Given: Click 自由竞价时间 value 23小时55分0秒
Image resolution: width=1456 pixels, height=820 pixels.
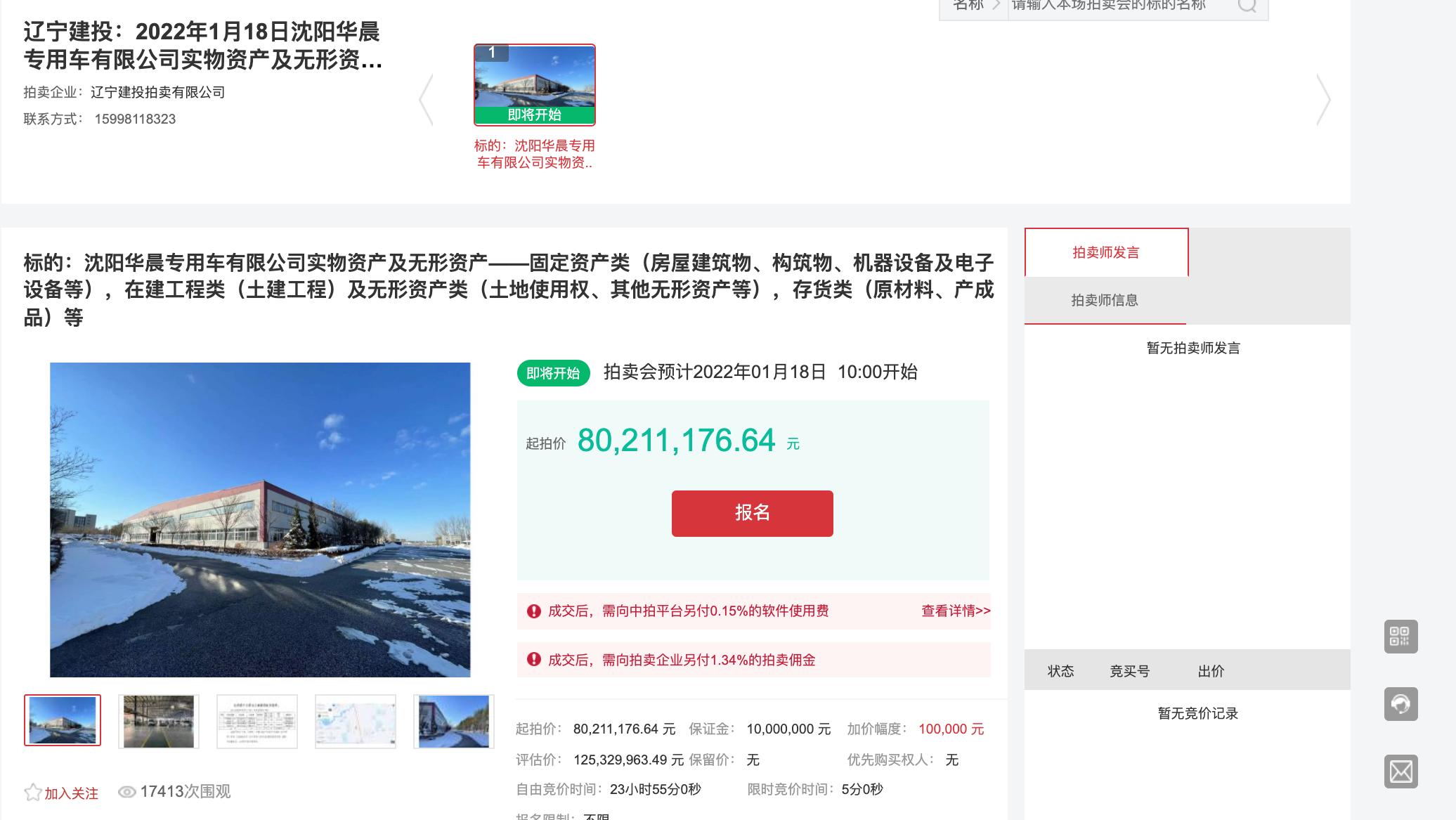Looking at the screenshot, I should (x=656, y=789).
